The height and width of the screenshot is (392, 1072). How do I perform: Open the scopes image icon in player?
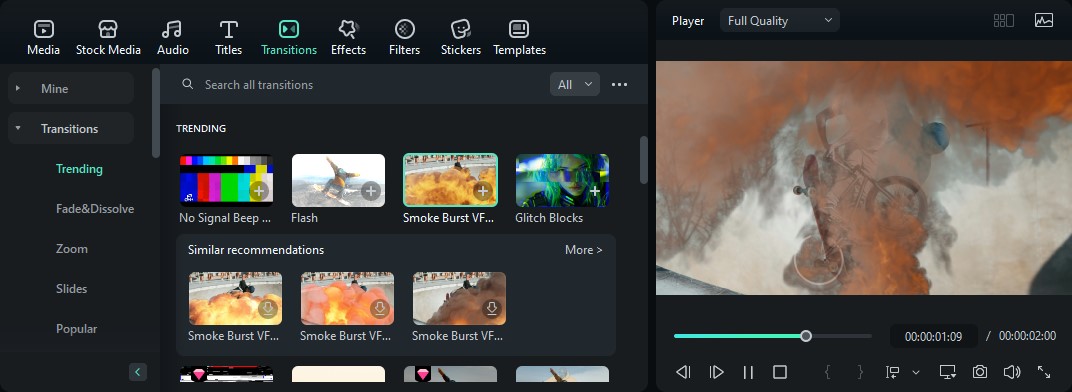(1043, 21)
